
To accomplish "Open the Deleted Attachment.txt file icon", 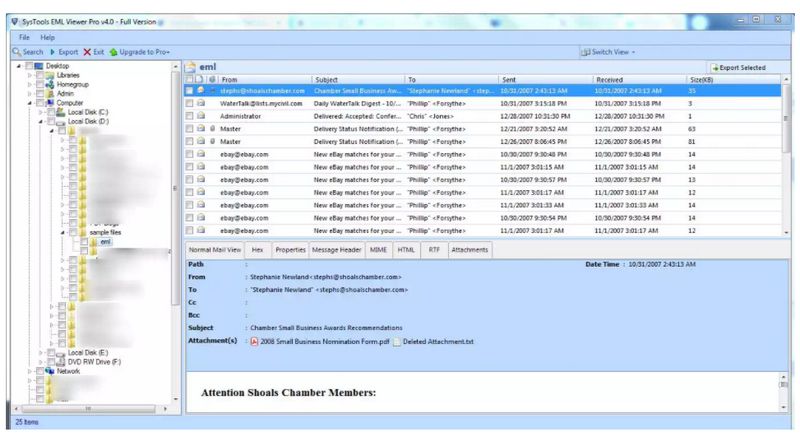I will (397, 341).
